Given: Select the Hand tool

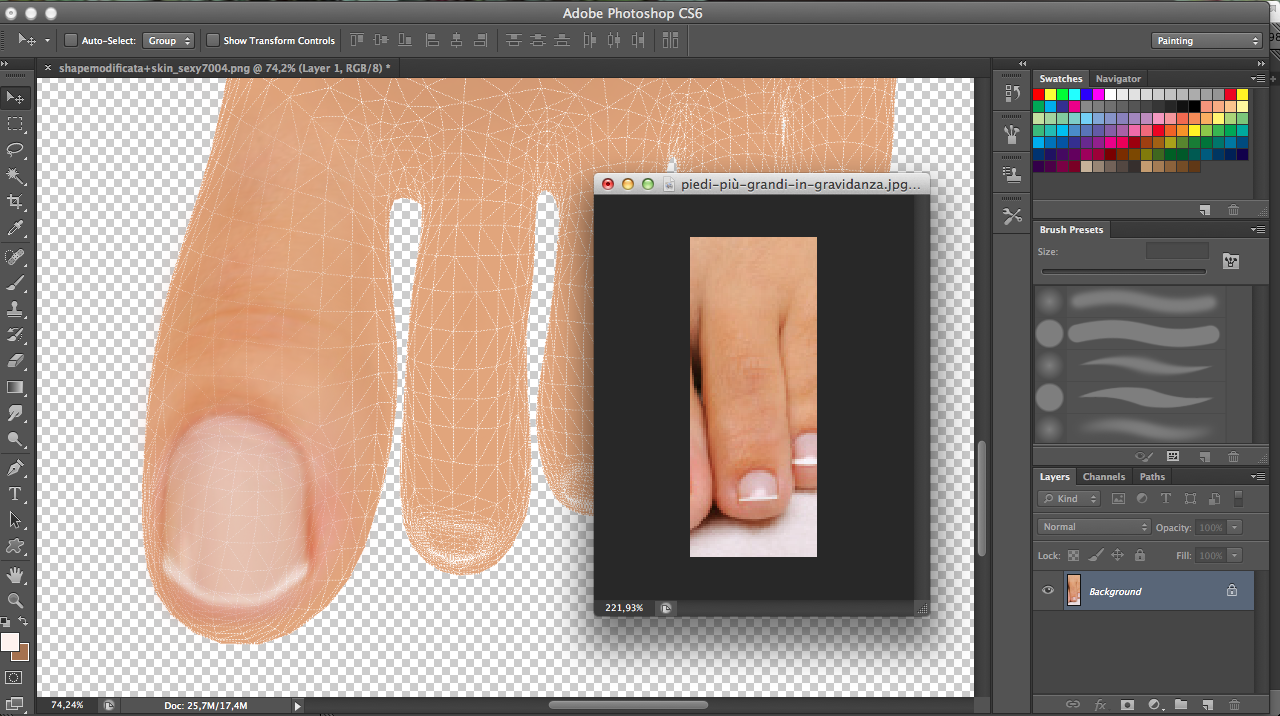Looking at the screenshot, I should [x=15, y=574].
